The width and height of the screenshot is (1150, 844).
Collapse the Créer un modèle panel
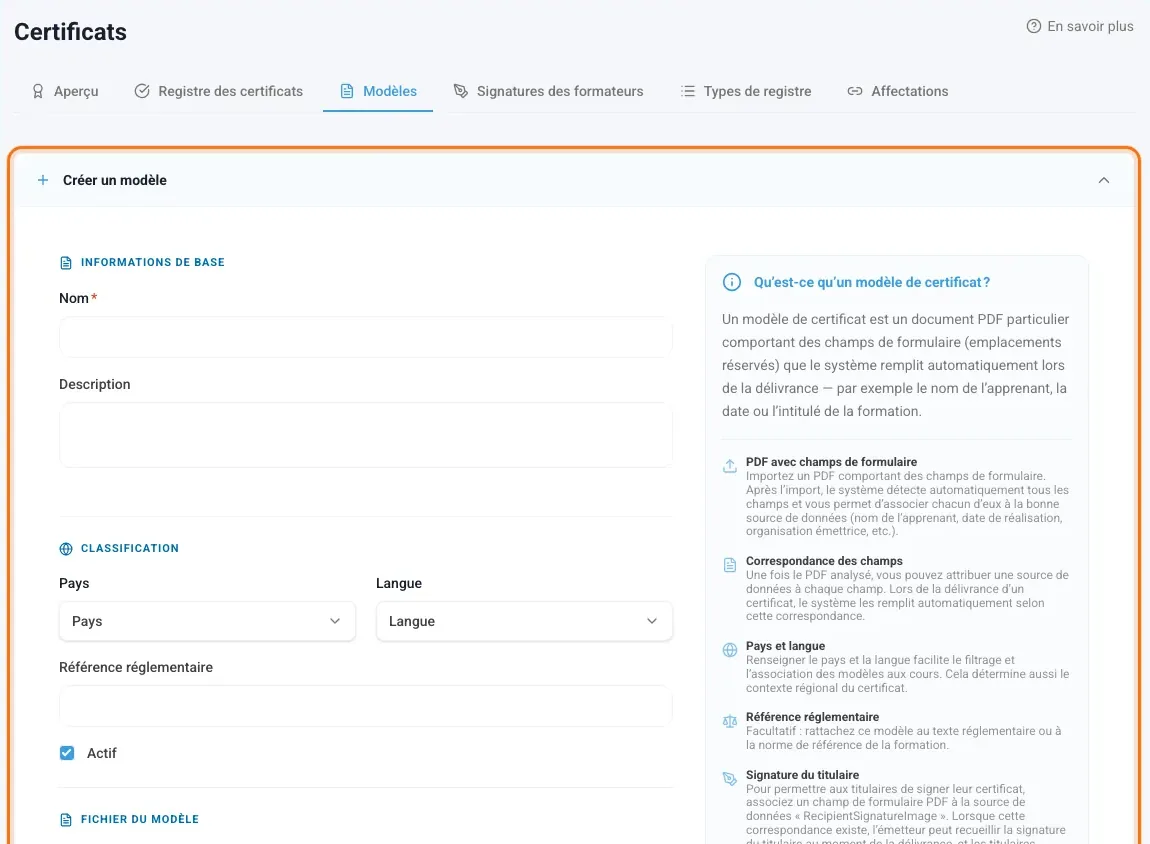1104,180
